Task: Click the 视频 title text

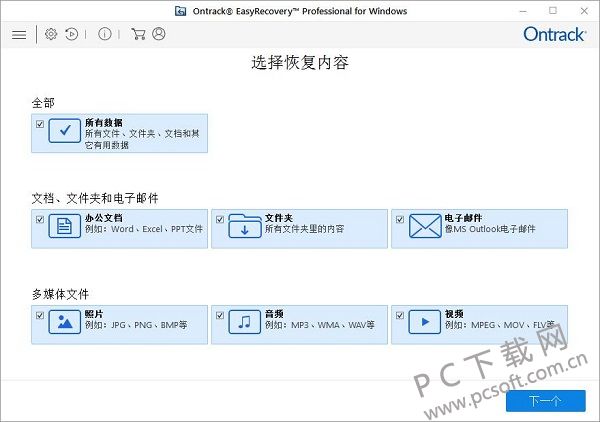Action: [x=454, y=314]
